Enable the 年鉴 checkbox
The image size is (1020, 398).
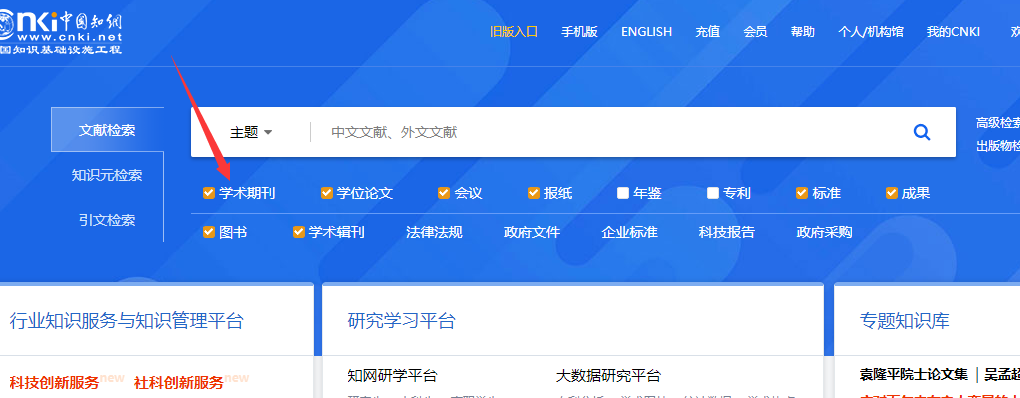623,192
